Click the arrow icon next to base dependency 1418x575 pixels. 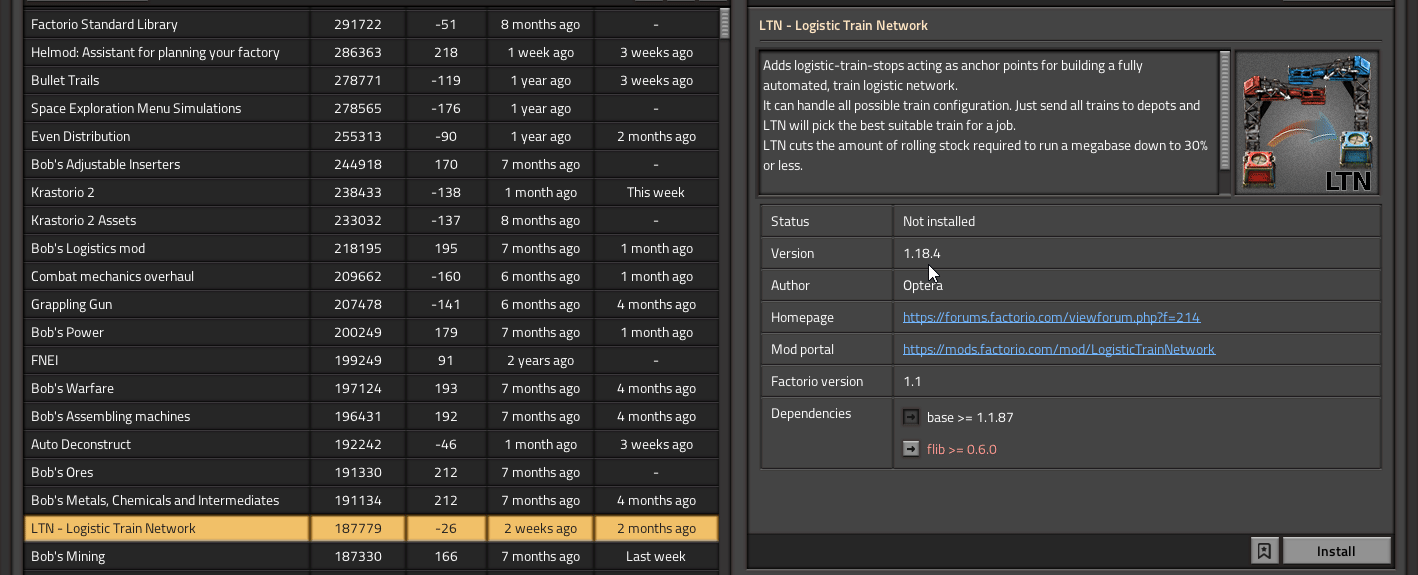pos(911,417)
